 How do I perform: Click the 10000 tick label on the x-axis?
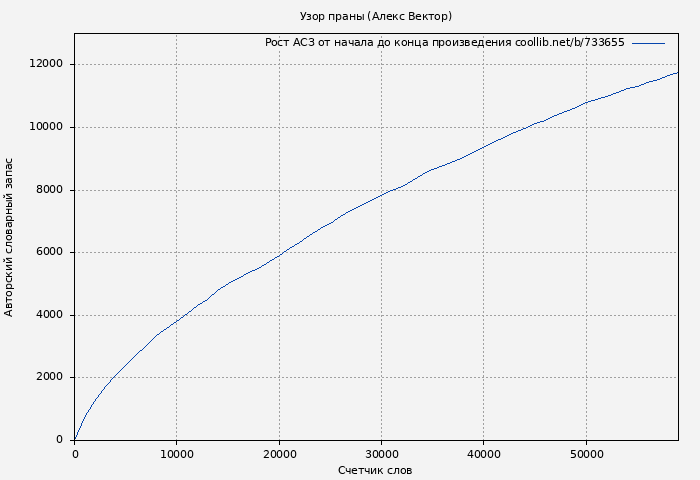point(177,454)
